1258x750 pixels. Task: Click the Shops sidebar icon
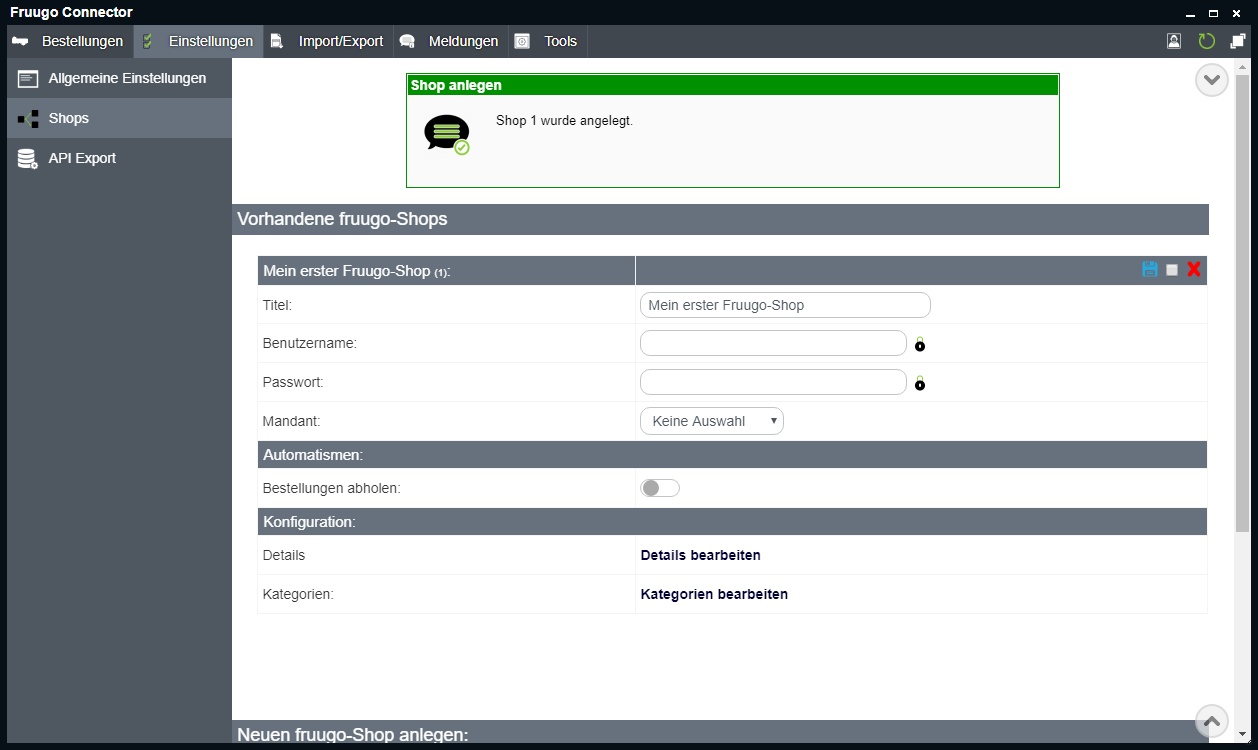tap(28, 118)
